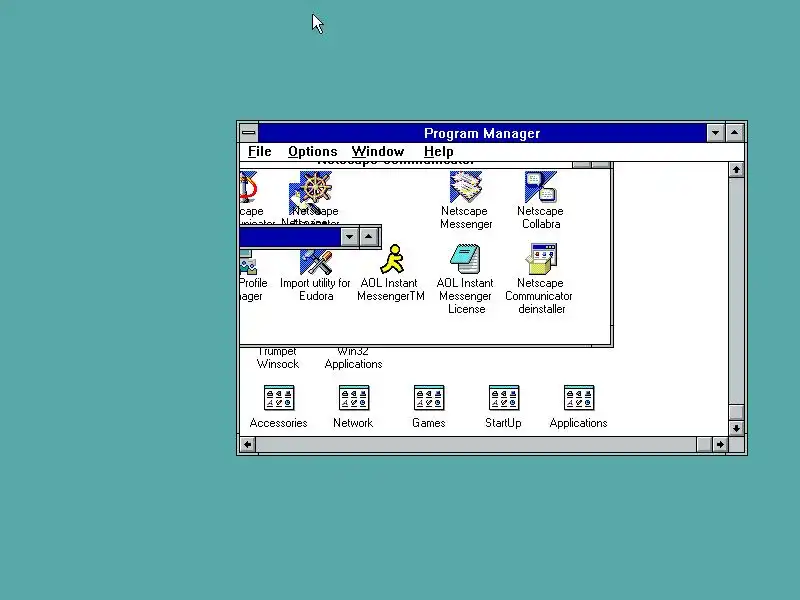This screenshot has width=800, height=600.
Task: Maximize the overlapping inner child window
Action: point(368,237)
